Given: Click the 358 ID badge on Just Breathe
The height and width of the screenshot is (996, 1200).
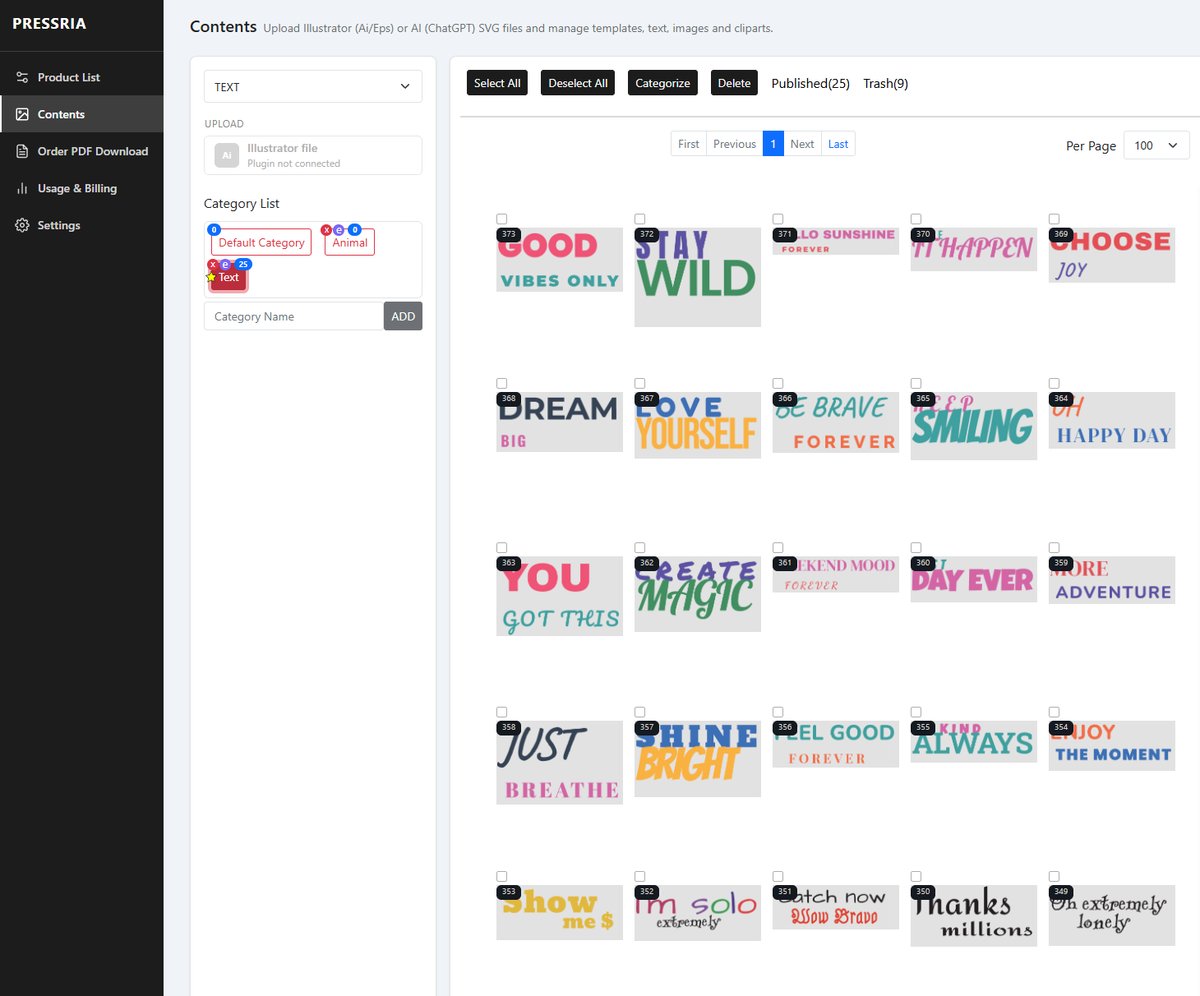Looking at the screenshot, I should coord(509,727).
